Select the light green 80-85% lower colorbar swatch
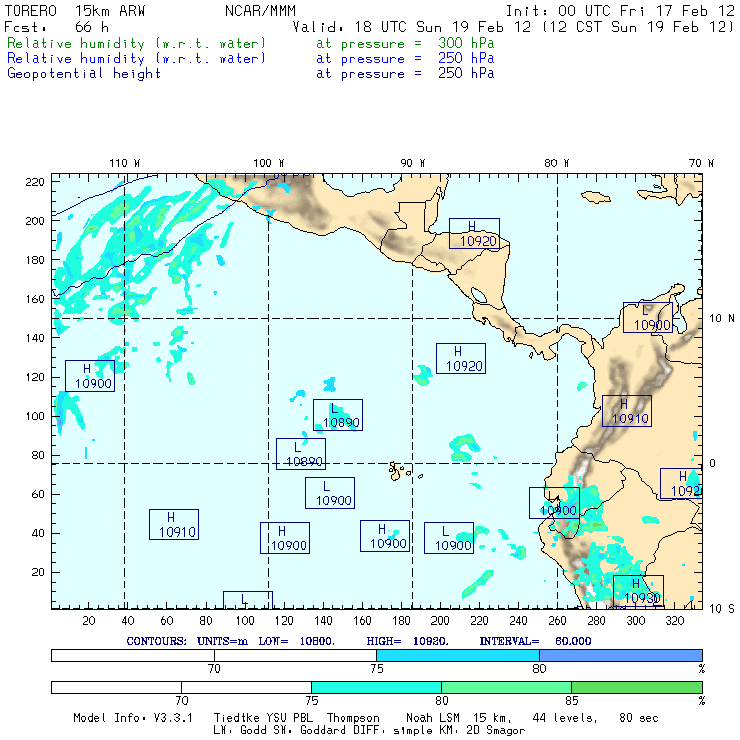Screen dimensions: 740x740 [506, 688]
